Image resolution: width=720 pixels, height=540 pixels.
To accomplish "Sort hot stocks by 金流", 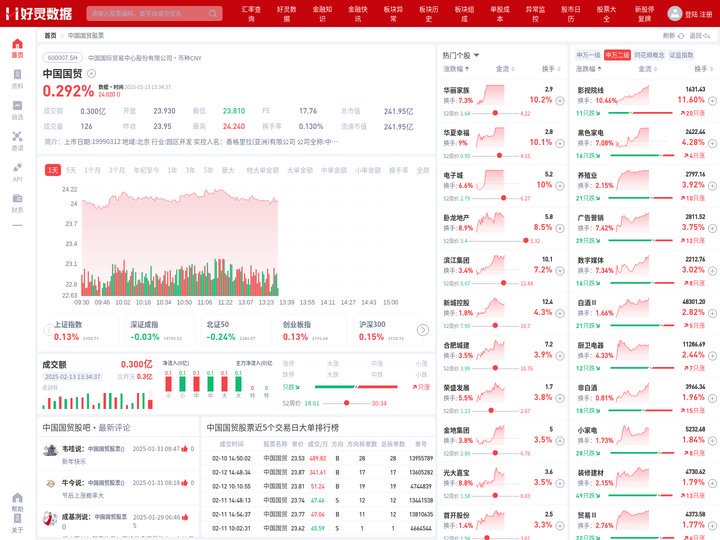I will coord(505,69).
